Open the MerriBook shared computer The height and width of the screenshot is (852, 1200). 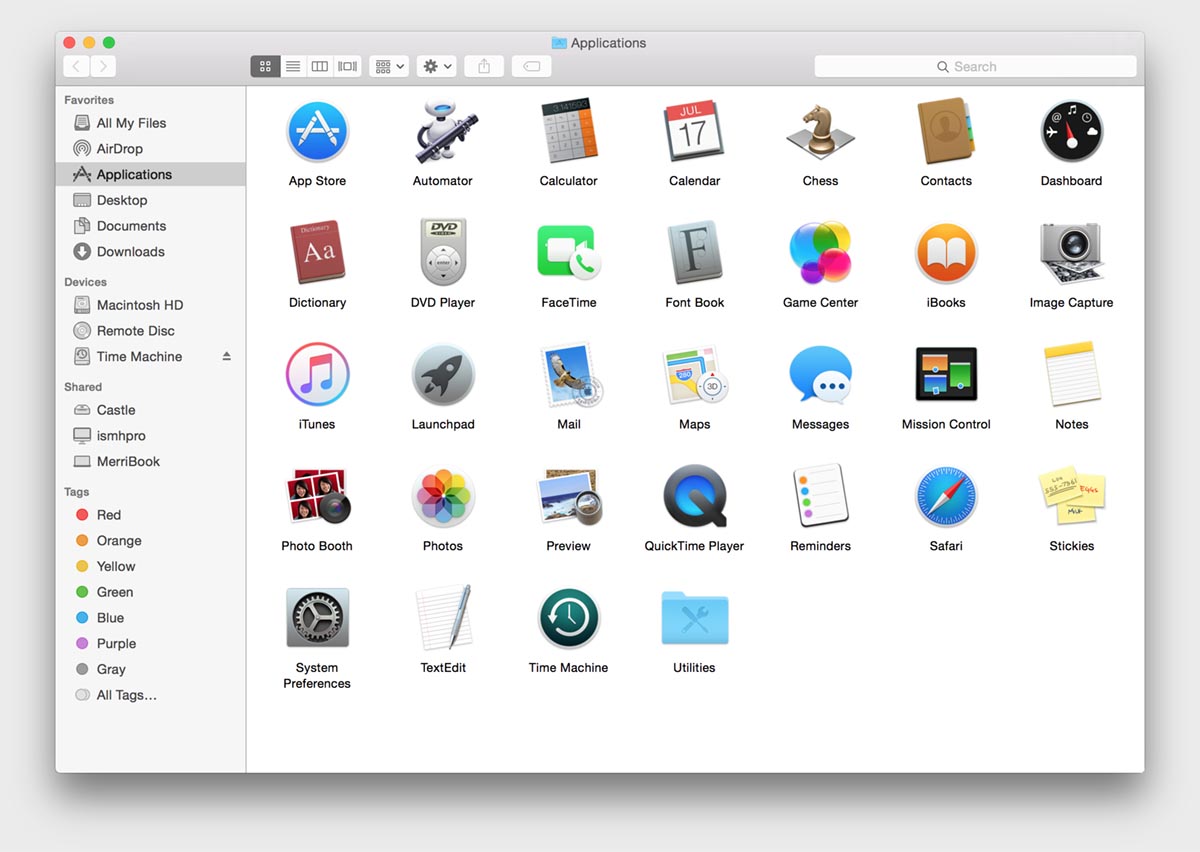[150, 462]
